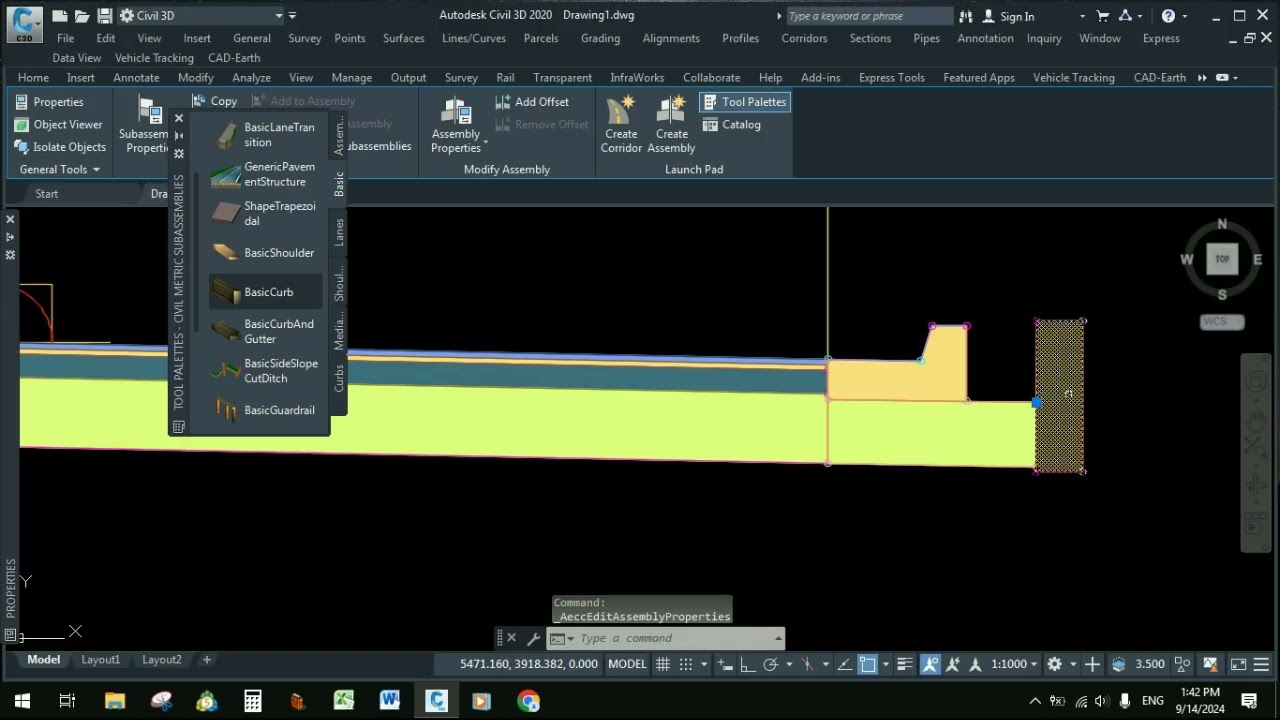Expand the quick access toolbar customize arrow
This screenshot has height=720, width=1280.
pos(292,16)
